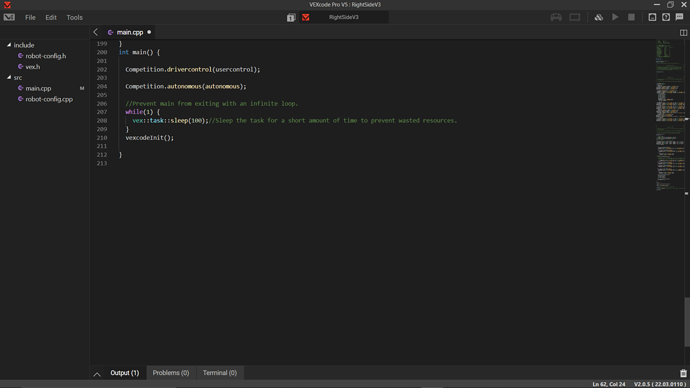Click the vex::task::sleep(100) statement
Viewport: 690px width, 388px height.
coord(170,121)
